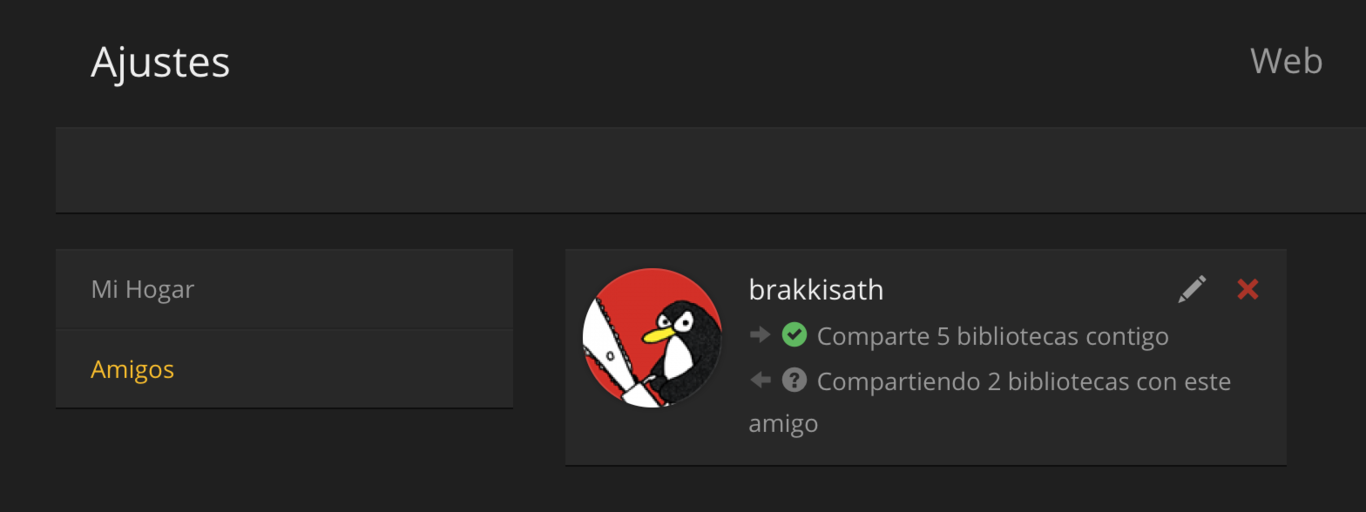Click the green checkmark status icon
Screen dimensions: 1366x512
[x=794, y=335]
